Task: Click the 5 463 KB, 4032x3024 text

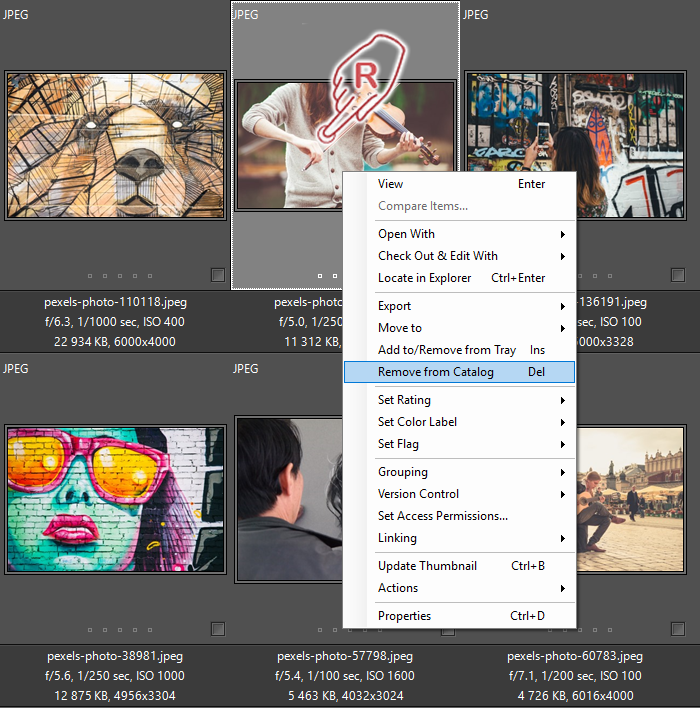Action: pos(346,696)
